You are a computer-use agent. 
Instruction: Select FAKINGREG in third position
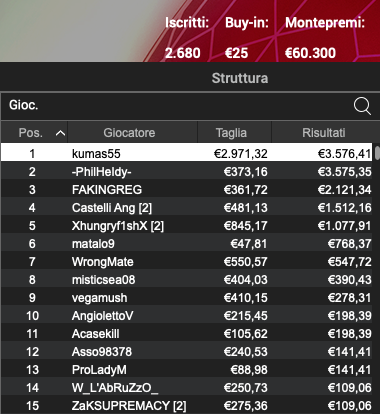pyautogui.click(x=187, y=190)
